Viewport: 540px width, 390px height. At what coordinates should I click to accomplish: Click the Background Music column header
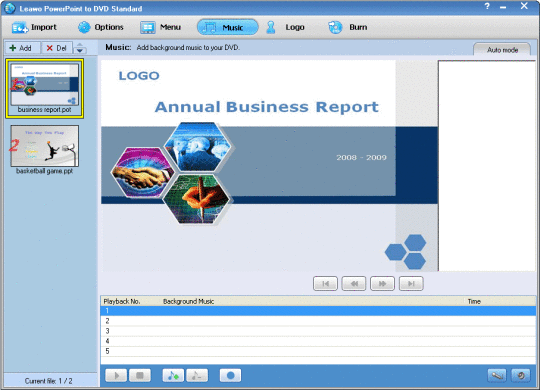(188, 301)
